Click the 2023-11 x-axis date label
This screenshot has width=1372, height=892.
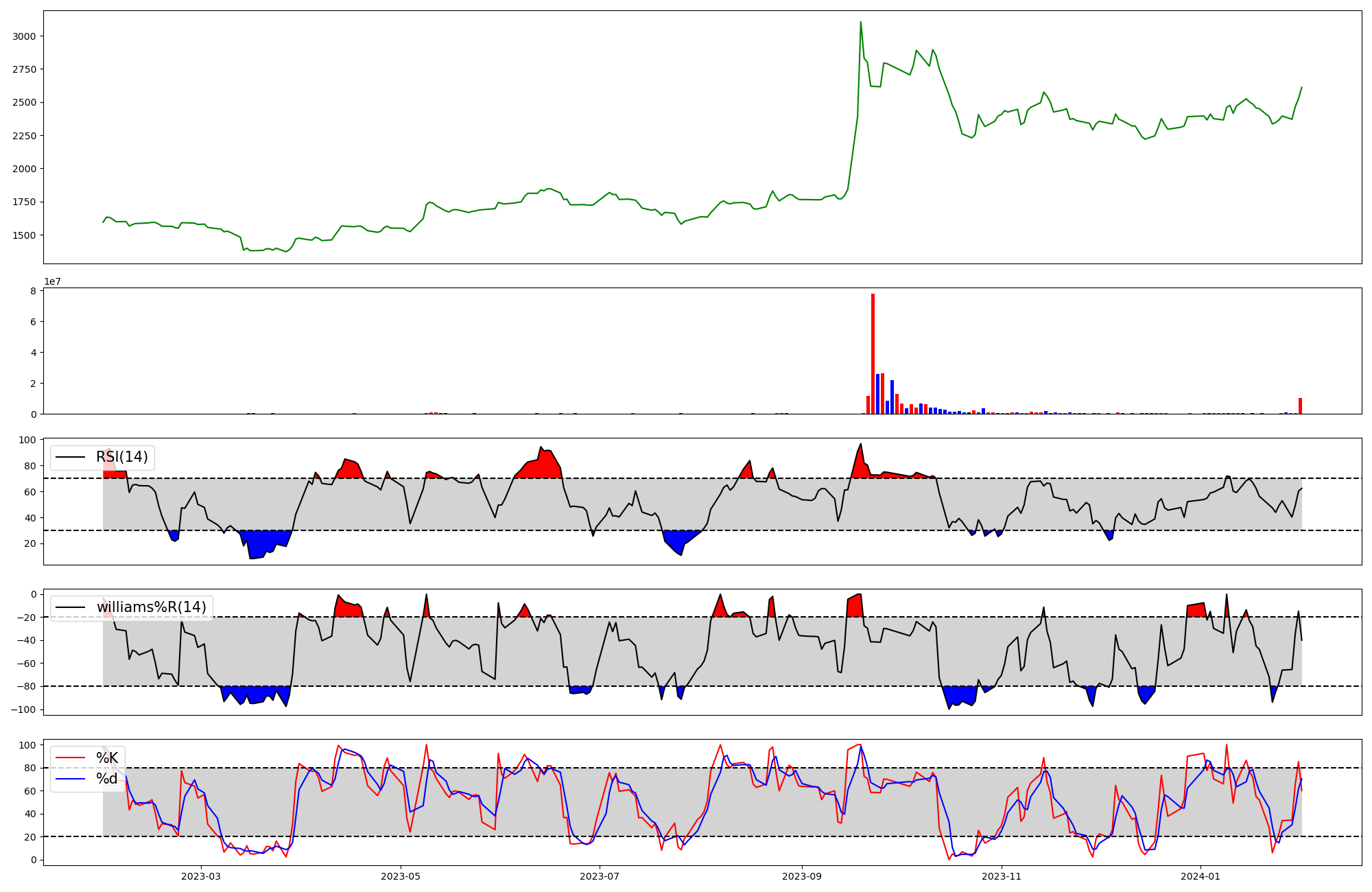pyautogui.click(x=1002, y=876)
